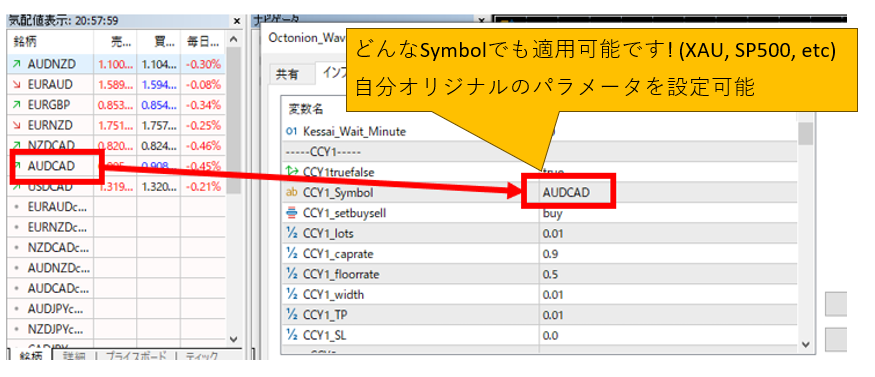Screen dimensions: 875x377
Task: Select the EURNZD symbol row
Action: 116,125
